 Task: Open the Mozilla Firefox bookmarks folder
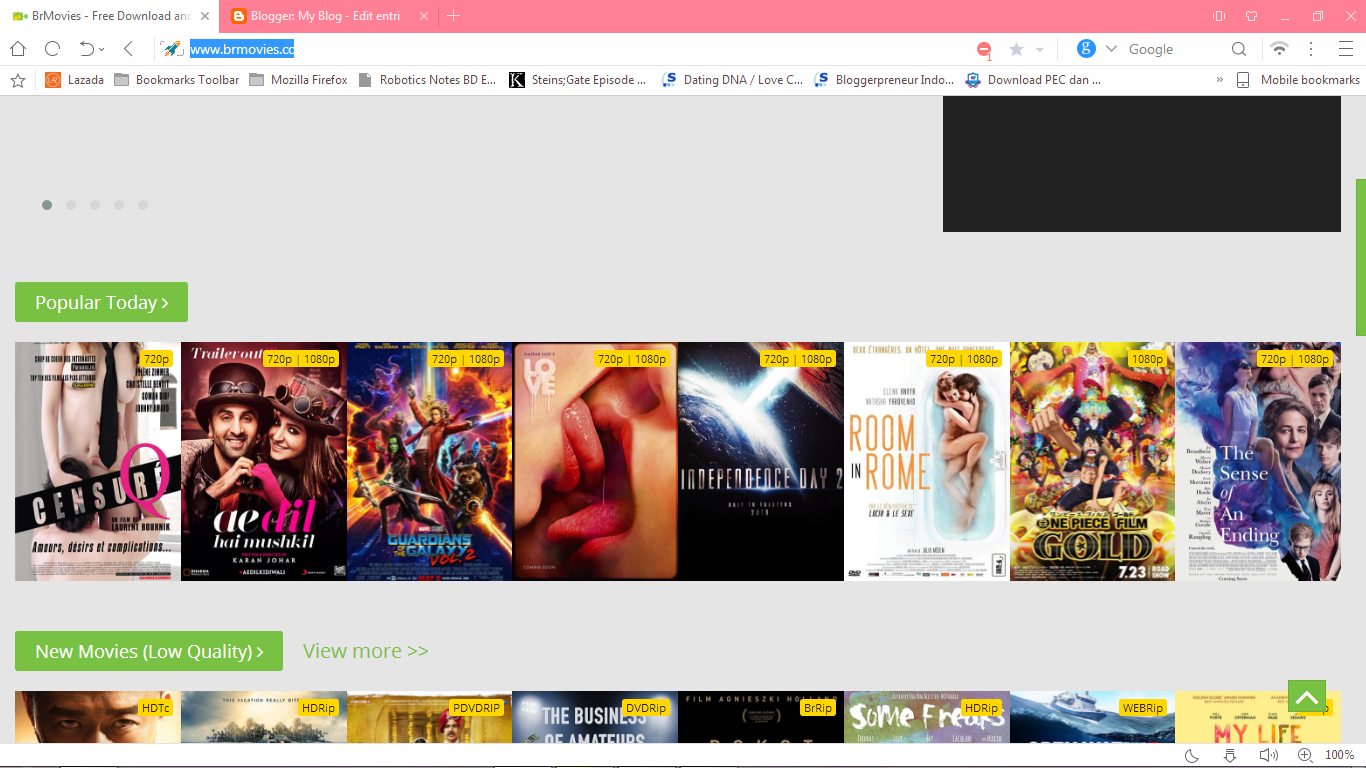click(298, 80)
